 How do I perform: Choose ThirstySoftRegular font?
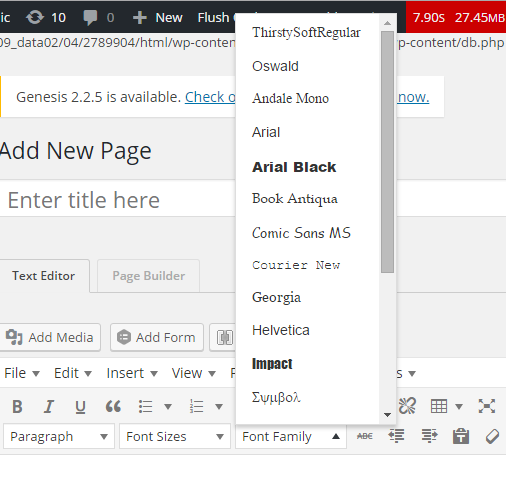[307, 33]
